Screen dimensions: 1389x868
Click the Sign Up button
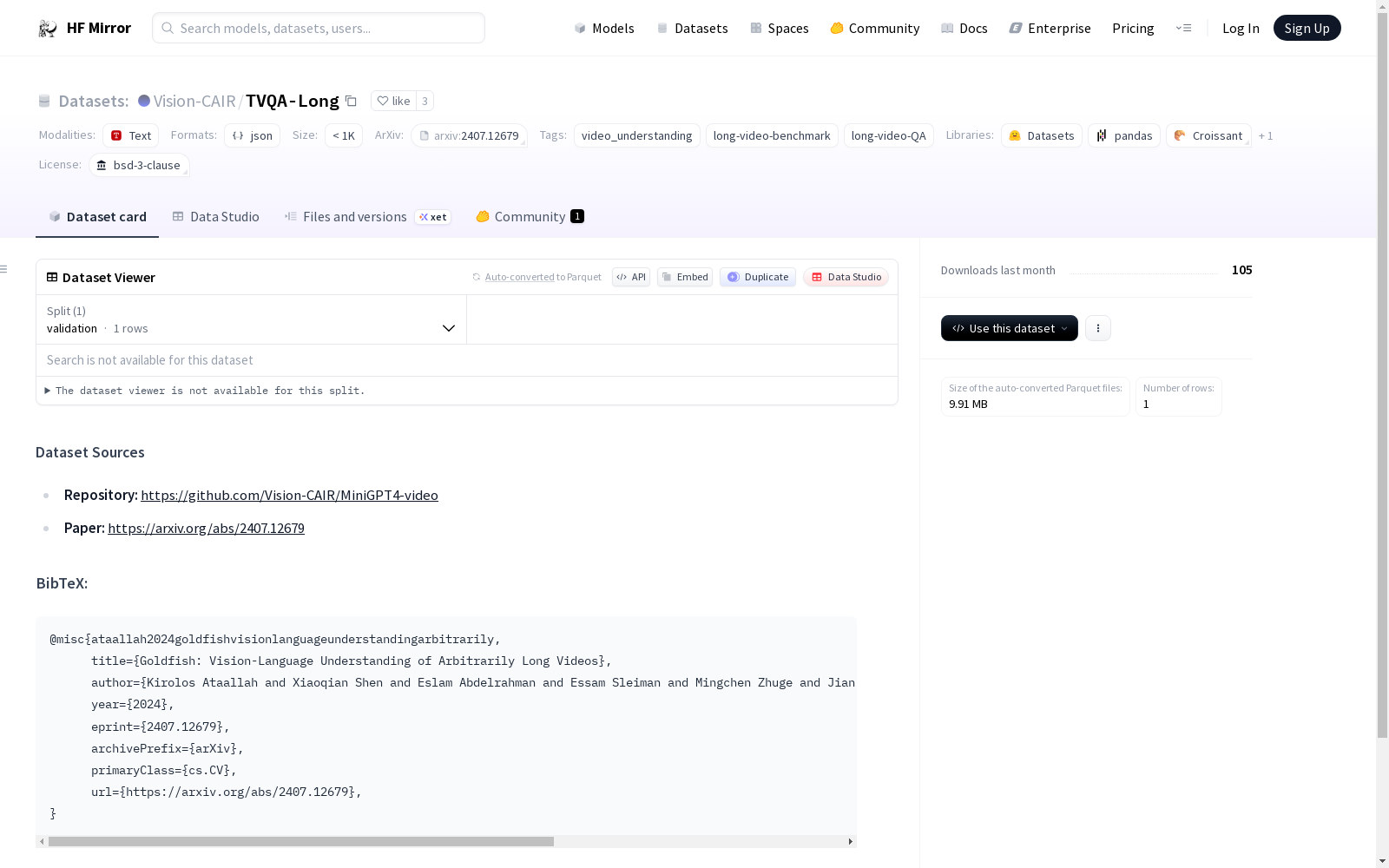(x=1307, y=28)
